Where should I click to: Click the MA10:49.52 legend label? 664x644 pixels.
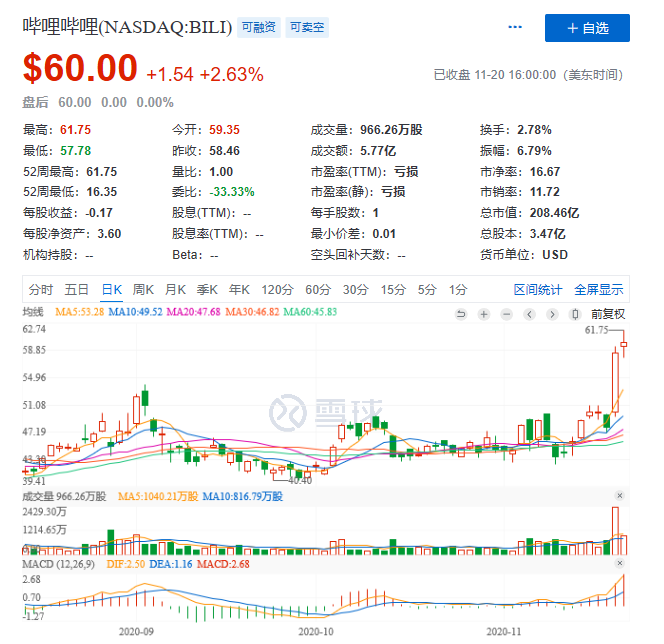(x=136, y=312)
